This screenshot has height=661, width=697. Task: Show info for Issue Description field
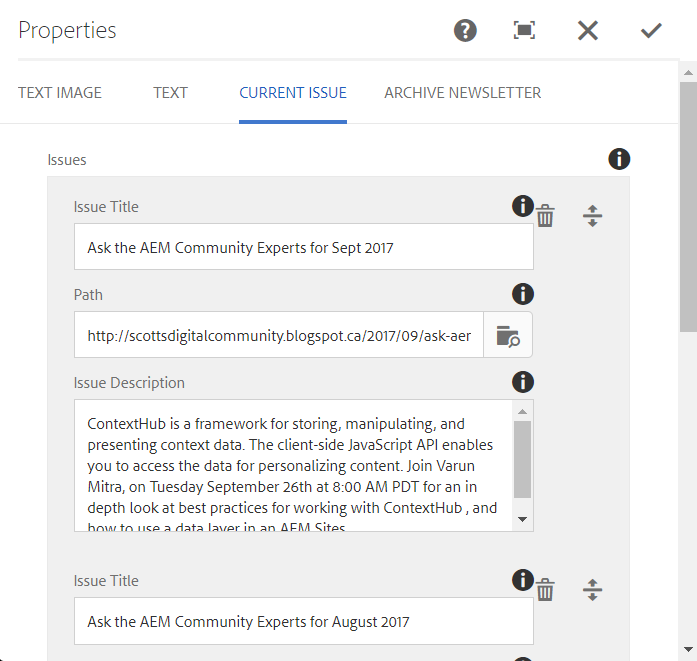(522, 382)
